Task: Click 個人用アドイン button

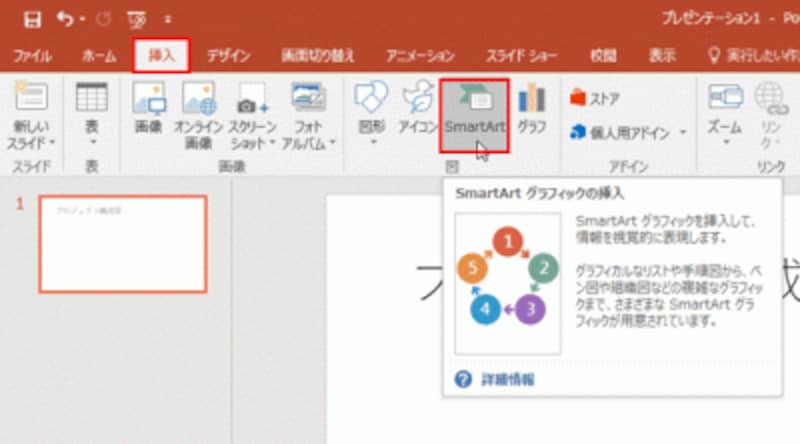Action: pyautogui.click(x=619, y=133)
